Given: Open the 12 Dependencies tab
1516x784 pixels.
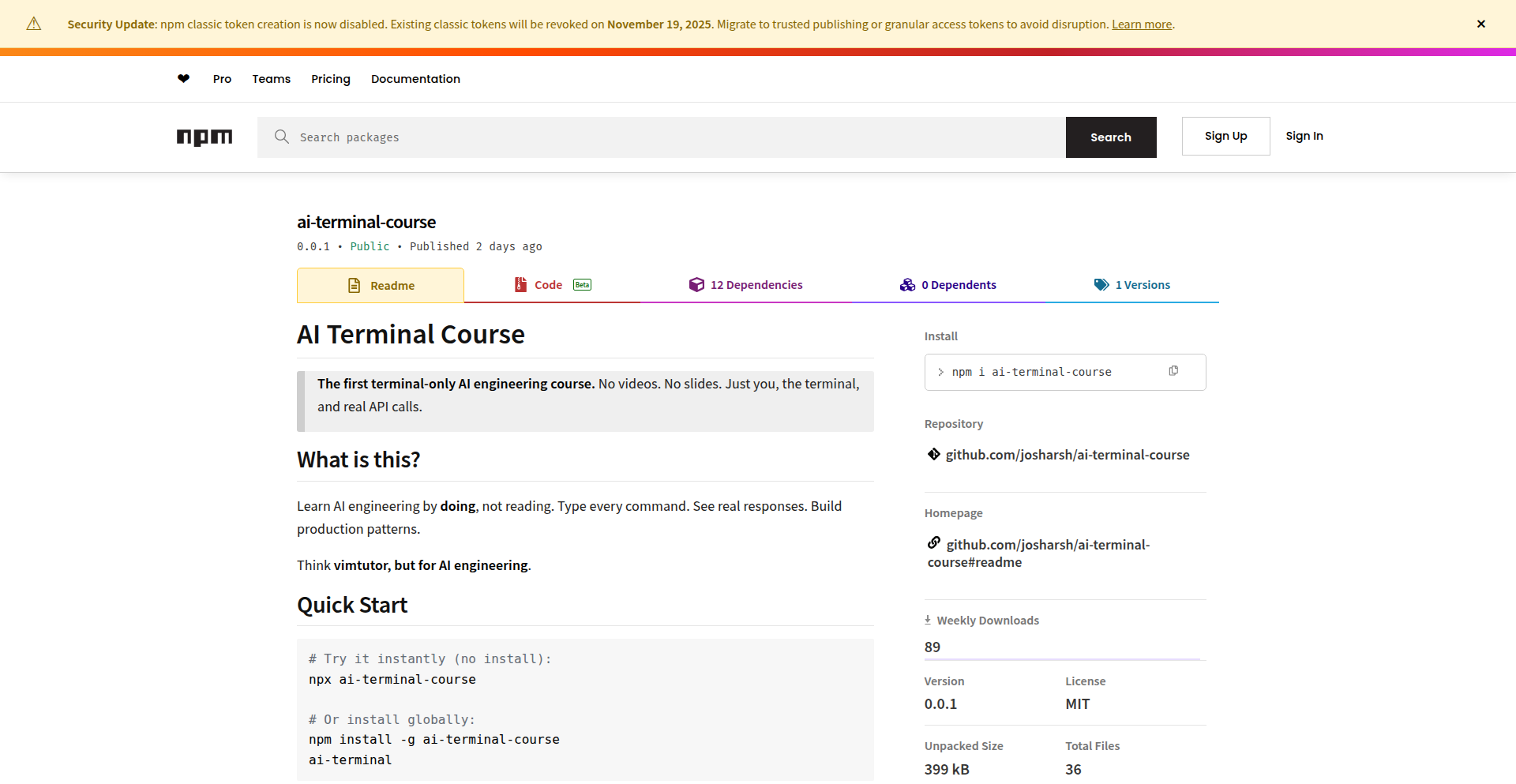Looking at the screenshot, I should point(745,285).
